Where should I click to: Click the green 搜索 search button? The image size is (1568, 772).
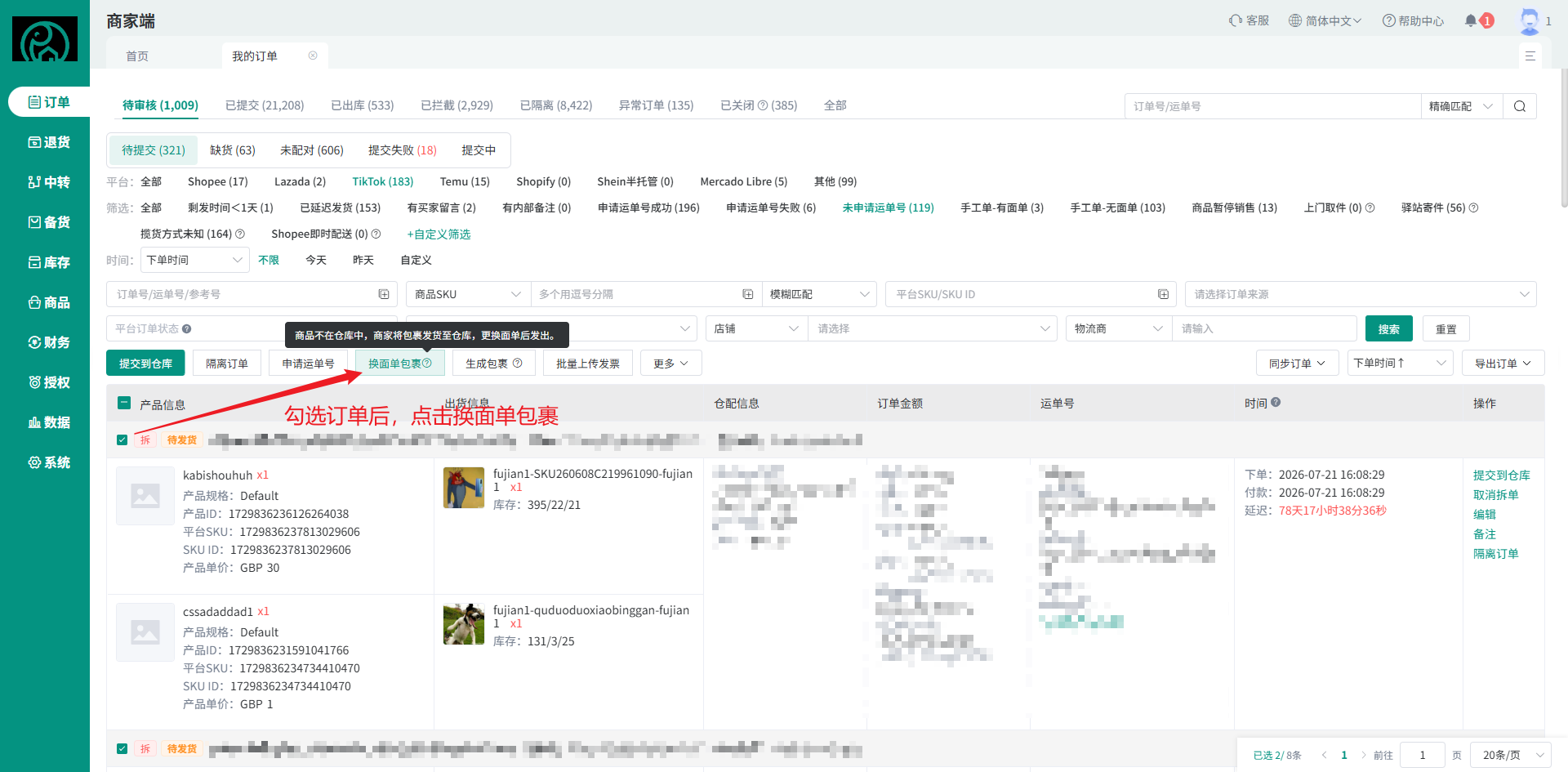1389,328
